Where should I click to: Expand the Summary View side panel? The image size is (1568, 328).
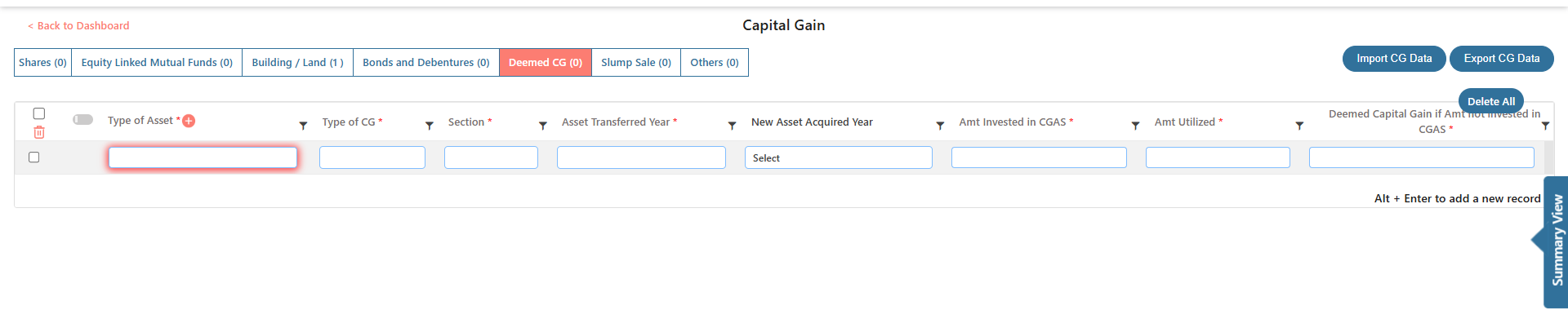(1556, 241)
